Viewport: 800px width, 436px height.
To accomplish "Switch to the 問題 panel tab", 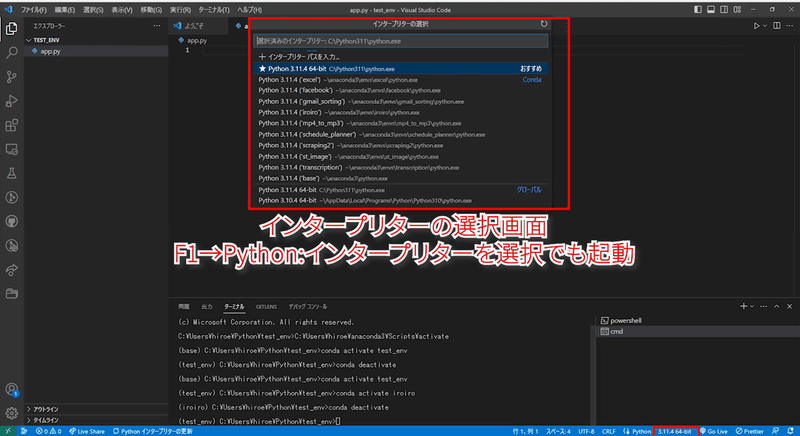I will [184, 306].
